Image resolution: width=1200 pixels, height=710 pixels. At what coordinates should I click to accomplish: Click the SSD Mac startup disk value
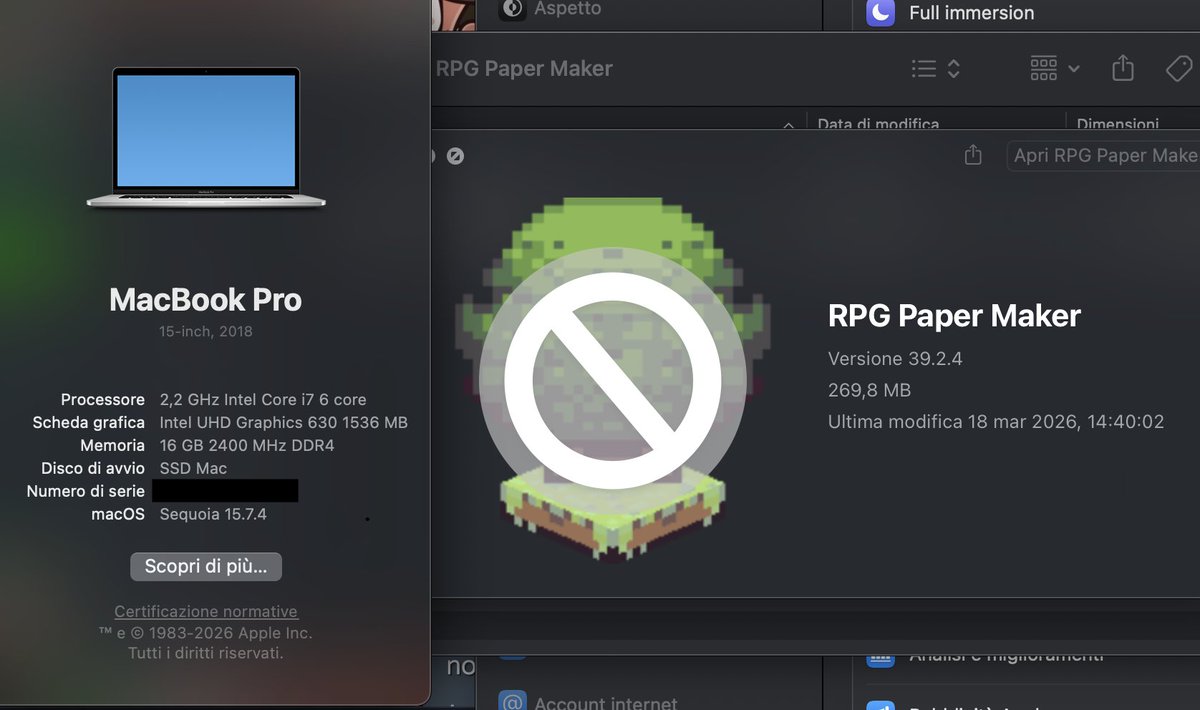click(193, 468)
